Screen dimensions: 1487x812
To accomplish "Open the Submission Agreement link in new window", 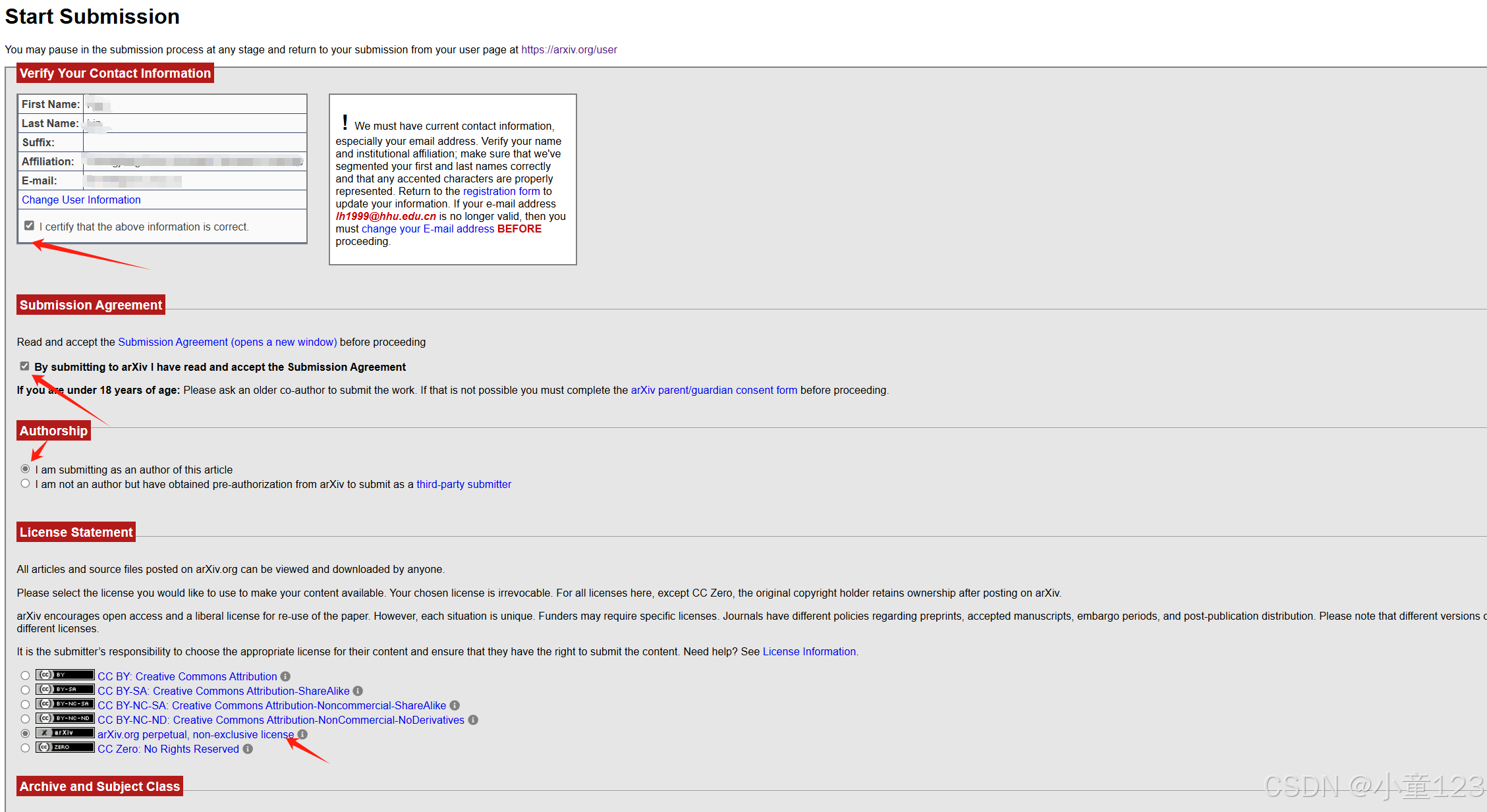I will 227,342.
